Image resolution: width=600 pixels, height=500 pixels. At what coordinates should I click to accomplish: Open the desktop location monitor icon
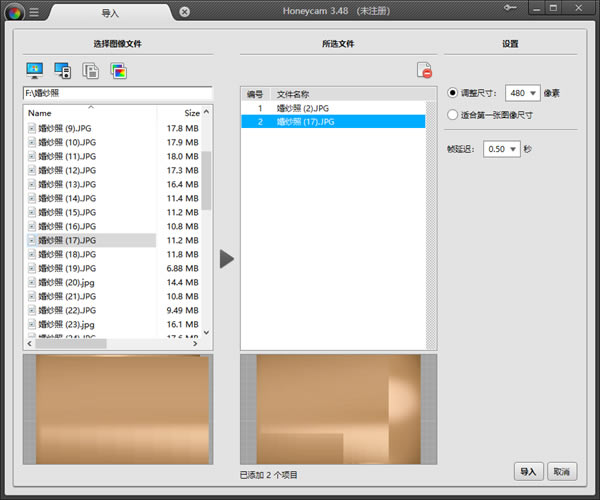[x=34, y=70]
